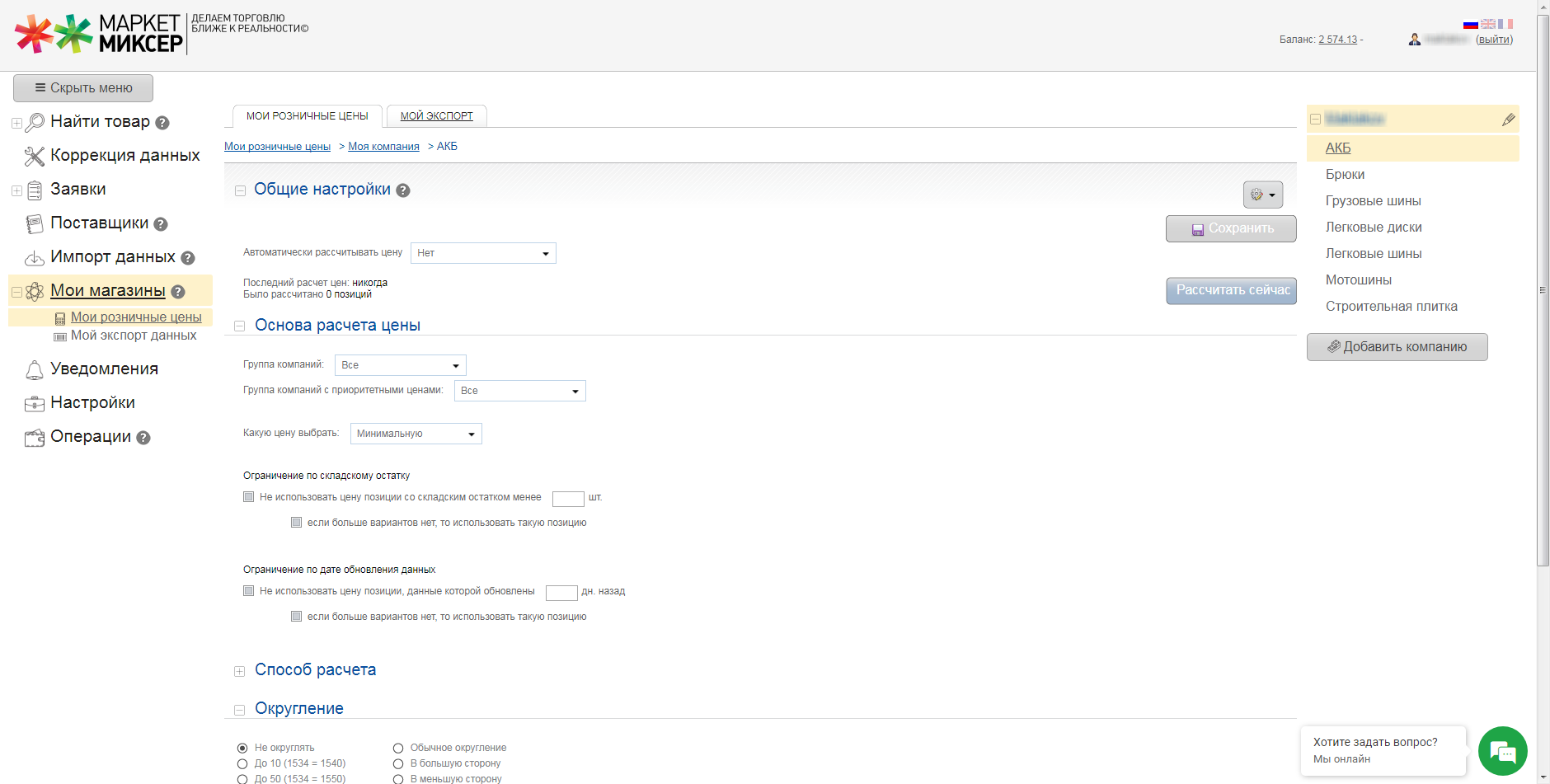Select the 'До 50 (1534 = 1550)' radio

tap(242, 779)
